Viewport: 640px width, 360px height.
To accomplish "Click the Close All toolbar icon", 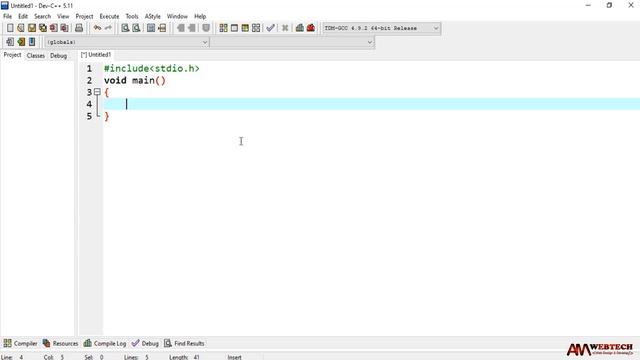I will point(64,28).
